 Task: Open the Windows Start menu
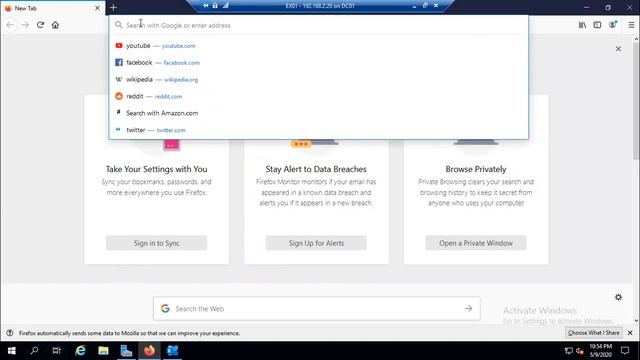[x=12, y=351]
